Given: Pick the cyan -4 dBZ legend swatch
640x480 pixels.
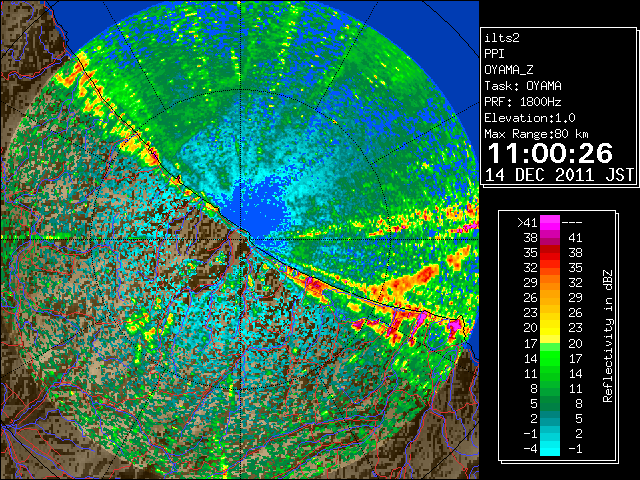Looking at the screenshot, I should [x=550, y=449].
